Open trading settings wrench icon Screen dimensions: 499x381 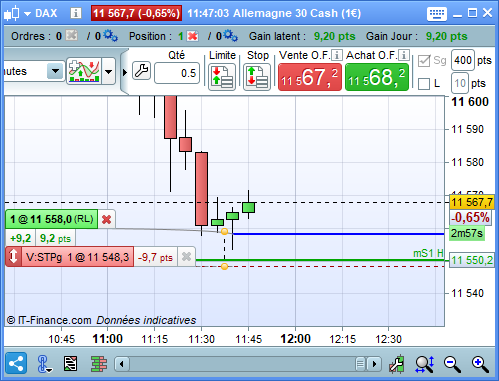[x=141, y=71]
